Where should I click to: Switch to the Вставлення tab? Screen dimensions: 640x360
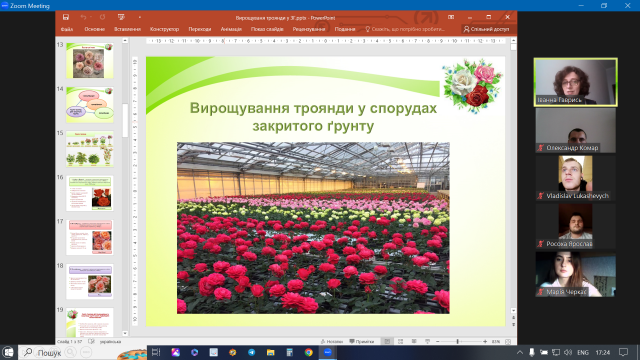tap(127, 29)
